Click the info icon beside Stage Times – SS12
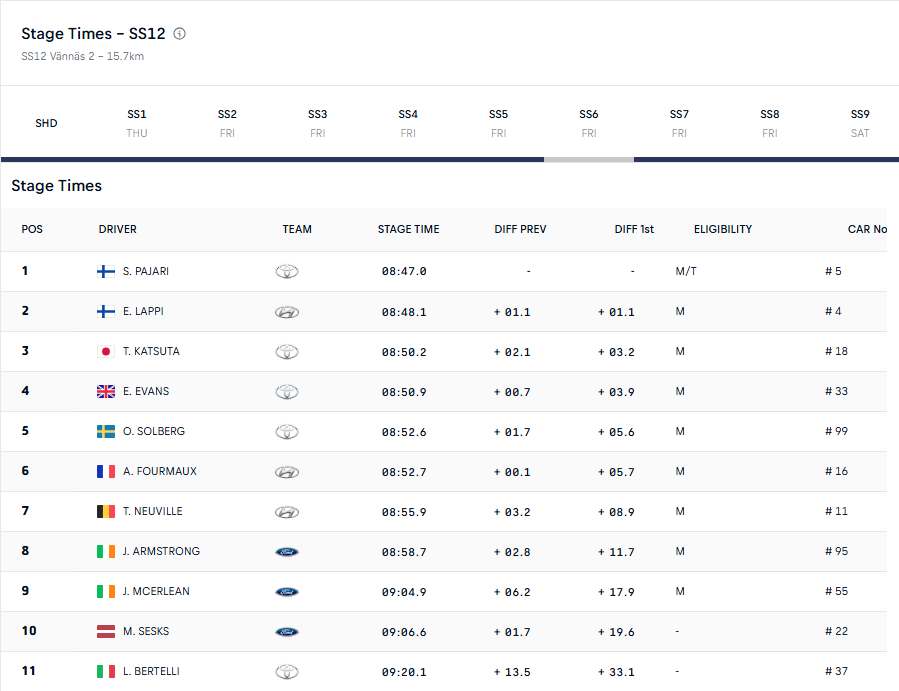This screenshot has height=691, width=899. (179, 34)
